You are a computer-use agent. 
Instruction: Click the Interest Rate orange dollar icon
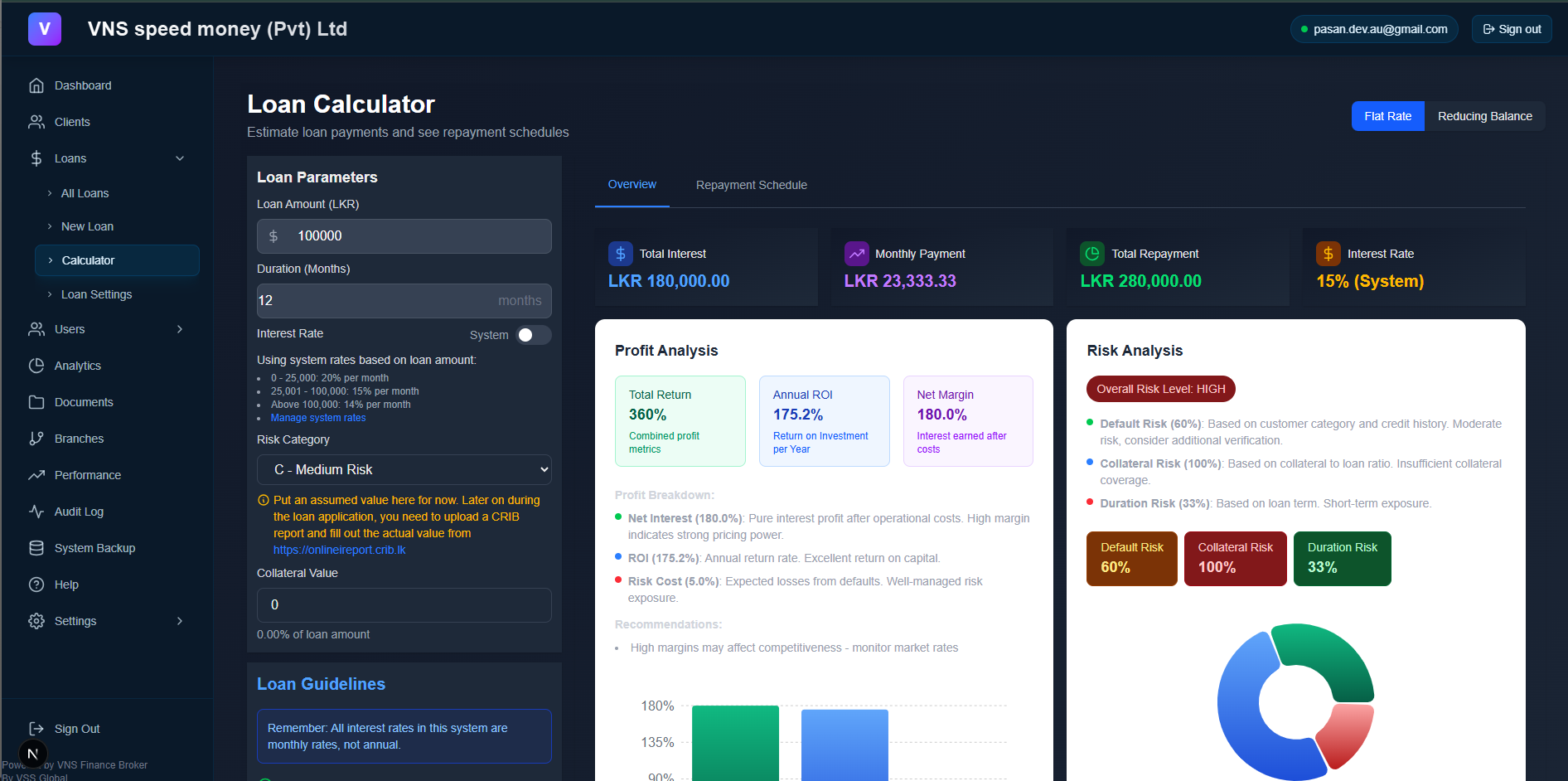pyautogui.click(x=1328, y=254)
